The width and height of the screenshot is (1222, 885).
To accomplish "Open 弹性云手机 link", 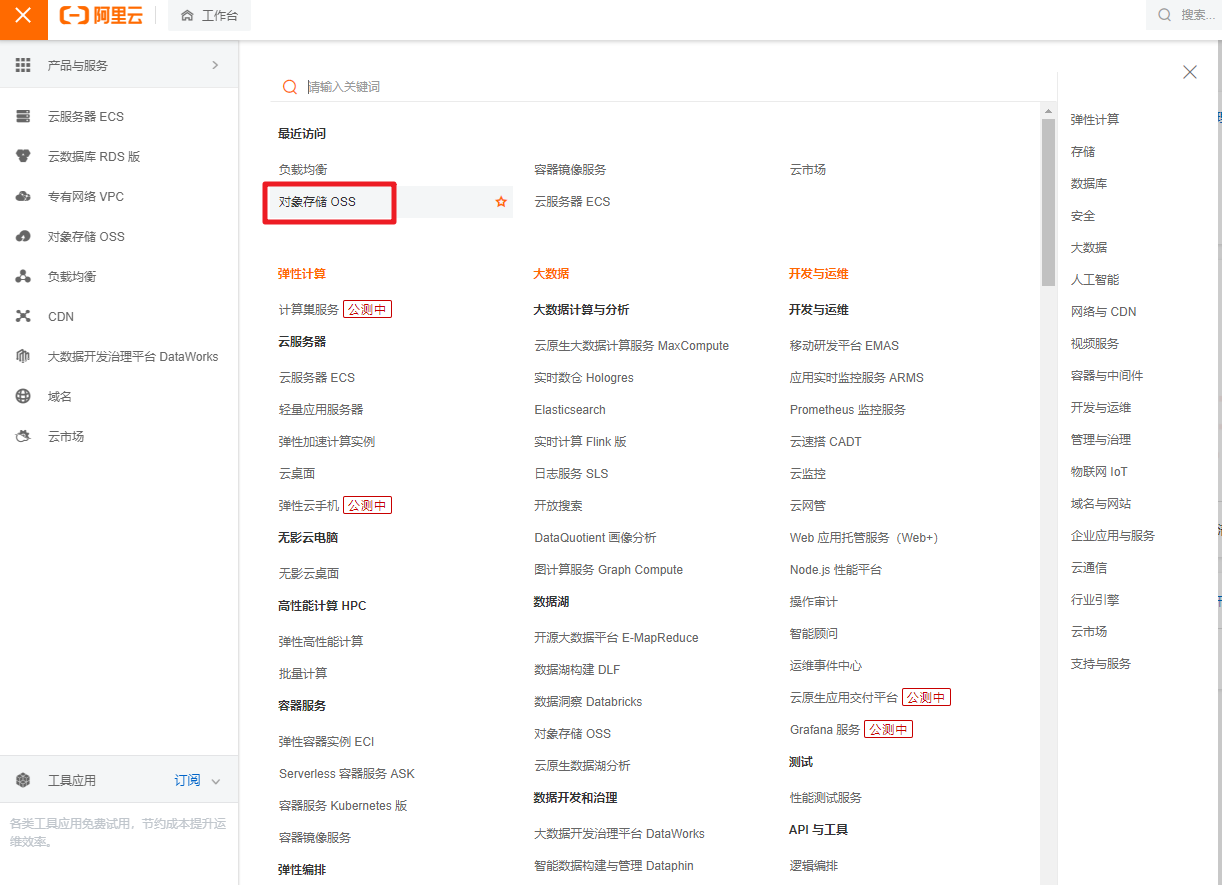I will [309, 506].
